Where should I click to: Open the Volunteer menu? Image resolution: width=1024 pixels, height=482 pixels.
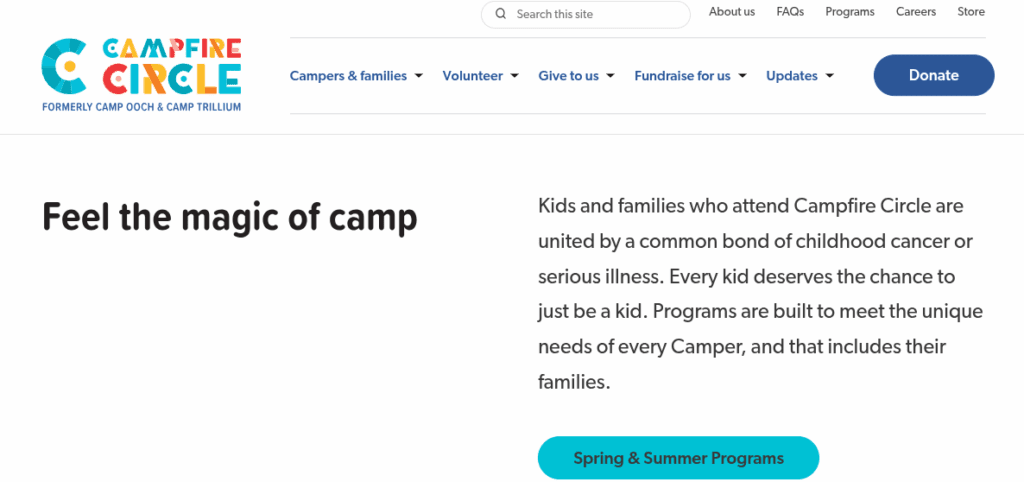tap(472, 76)
